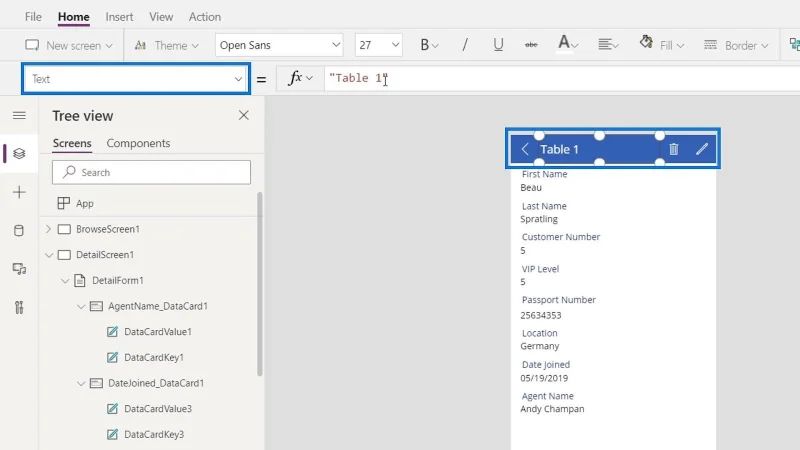
Task: Click the Tree view vertical scrollbar
Action: point(260,284)
